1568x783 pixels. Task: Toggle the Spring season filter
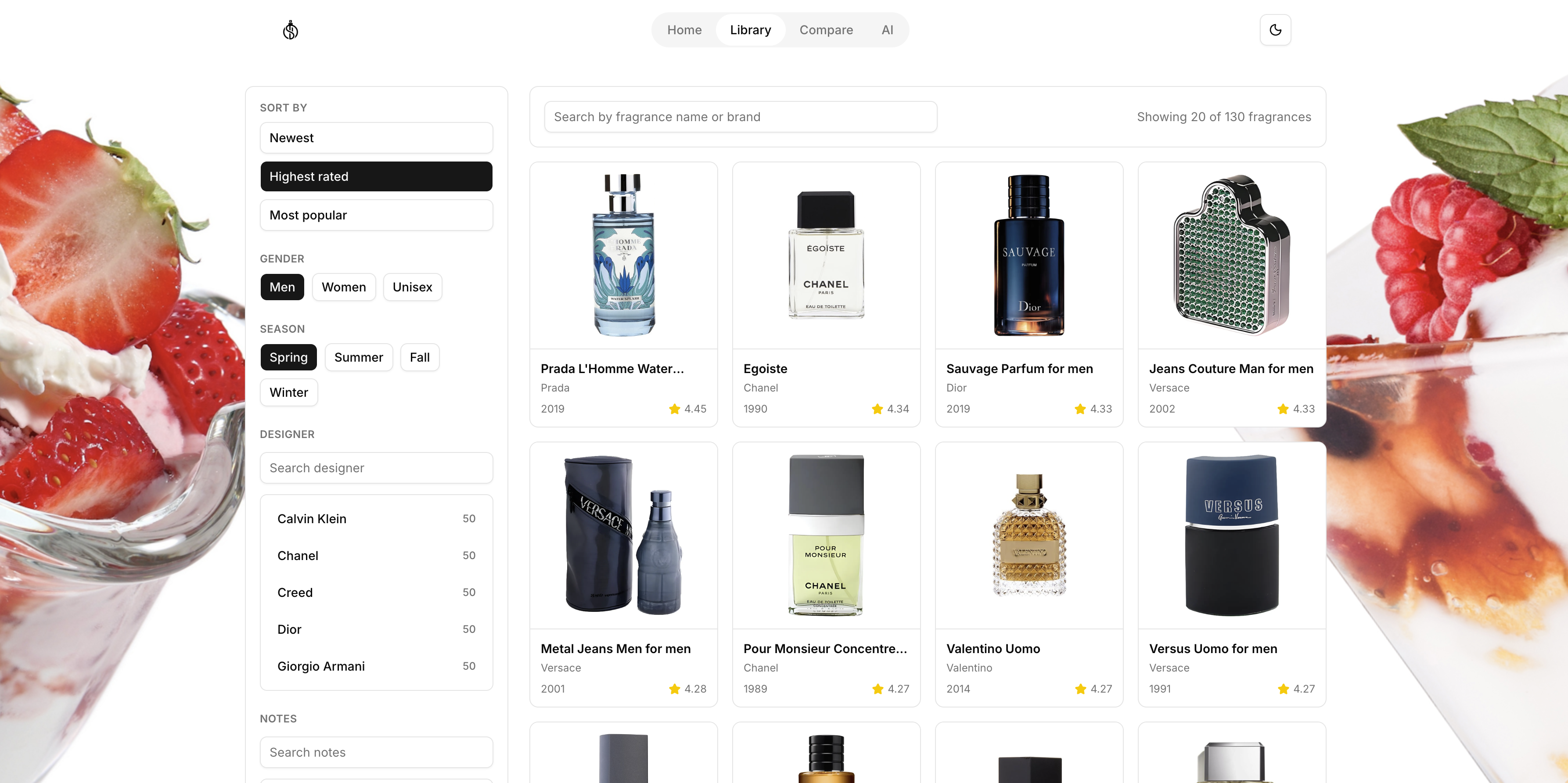[288, 357]
